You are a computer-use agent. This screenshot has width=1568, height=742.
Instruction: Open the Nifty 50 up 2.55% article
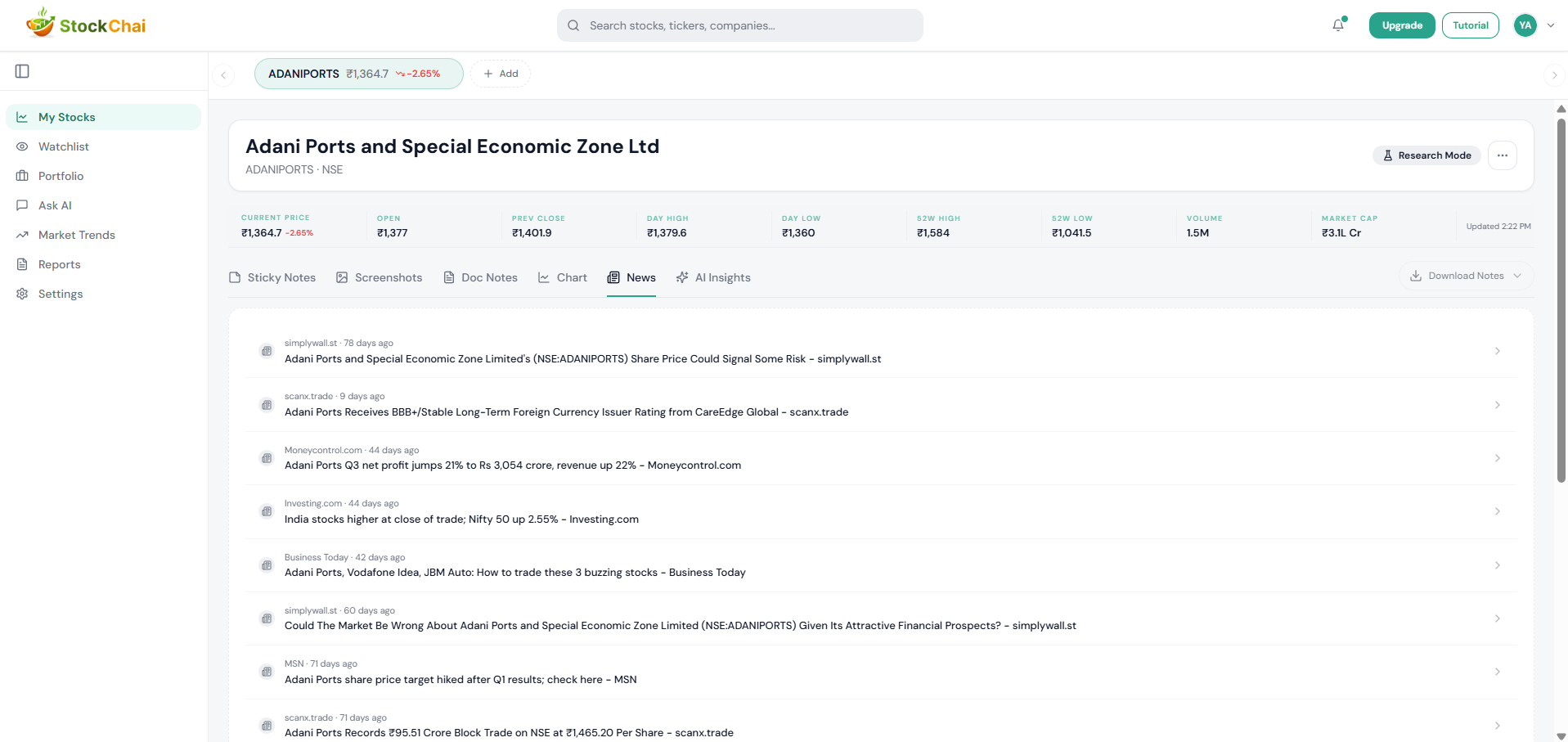coord(881,511)
